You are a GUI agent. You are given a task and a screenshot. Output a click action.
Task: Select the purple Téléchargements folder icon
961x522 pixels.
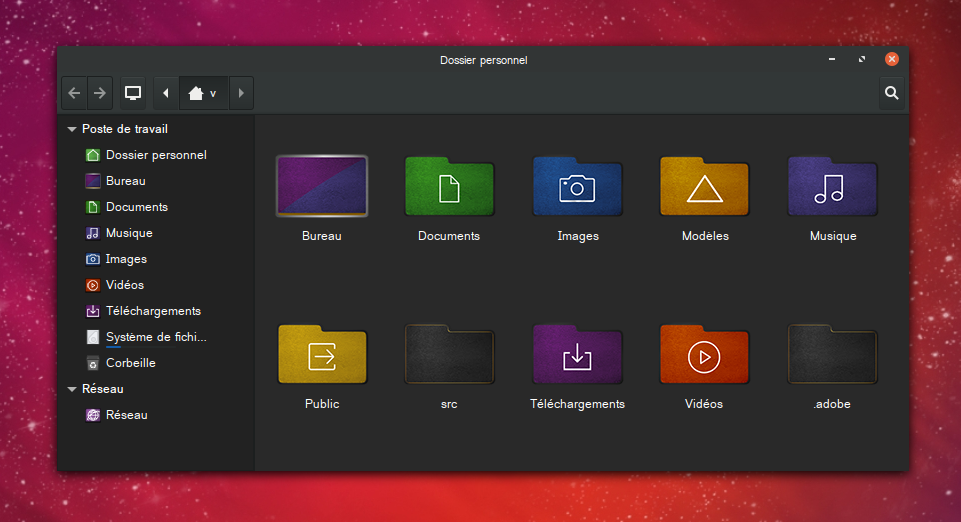pyautogui.click(x=577, y=355)
